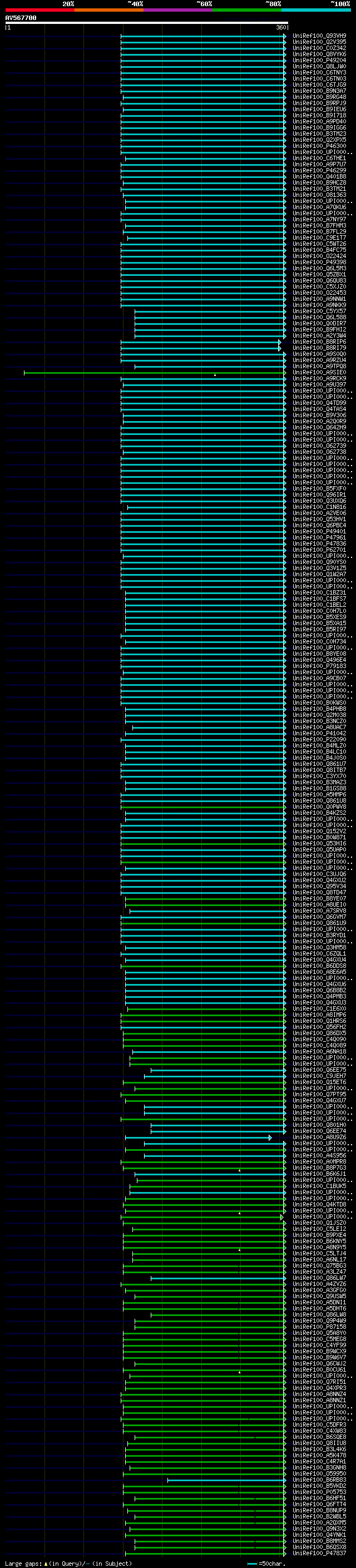Select the UniRef100_A9PD40 label

pos(319,122)
